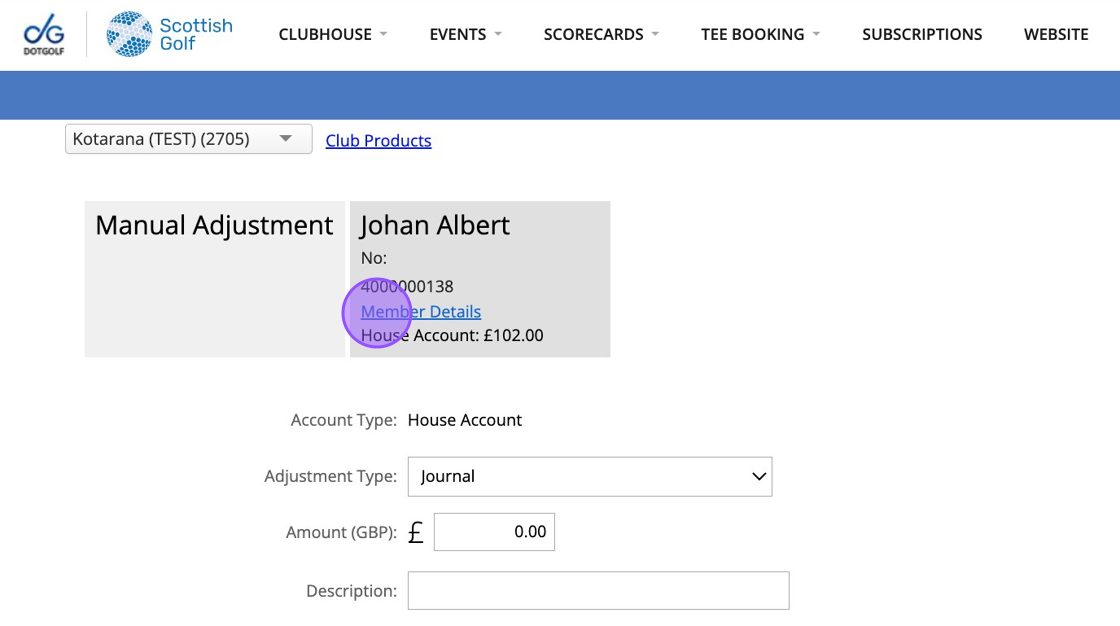Expand the Tee Booking menu
Image resolution: width=1120 pixels, height=626 pixels.
[x=760, y=34]
